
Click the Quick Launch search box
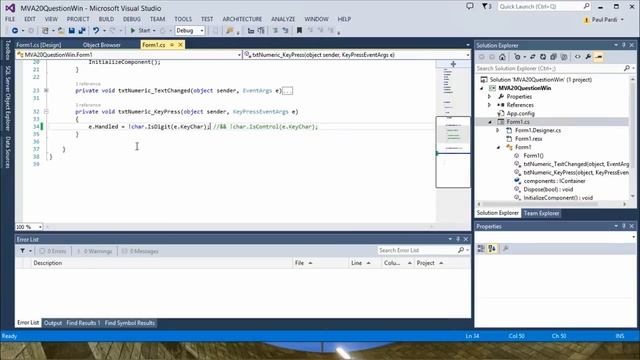coord(544,6)
